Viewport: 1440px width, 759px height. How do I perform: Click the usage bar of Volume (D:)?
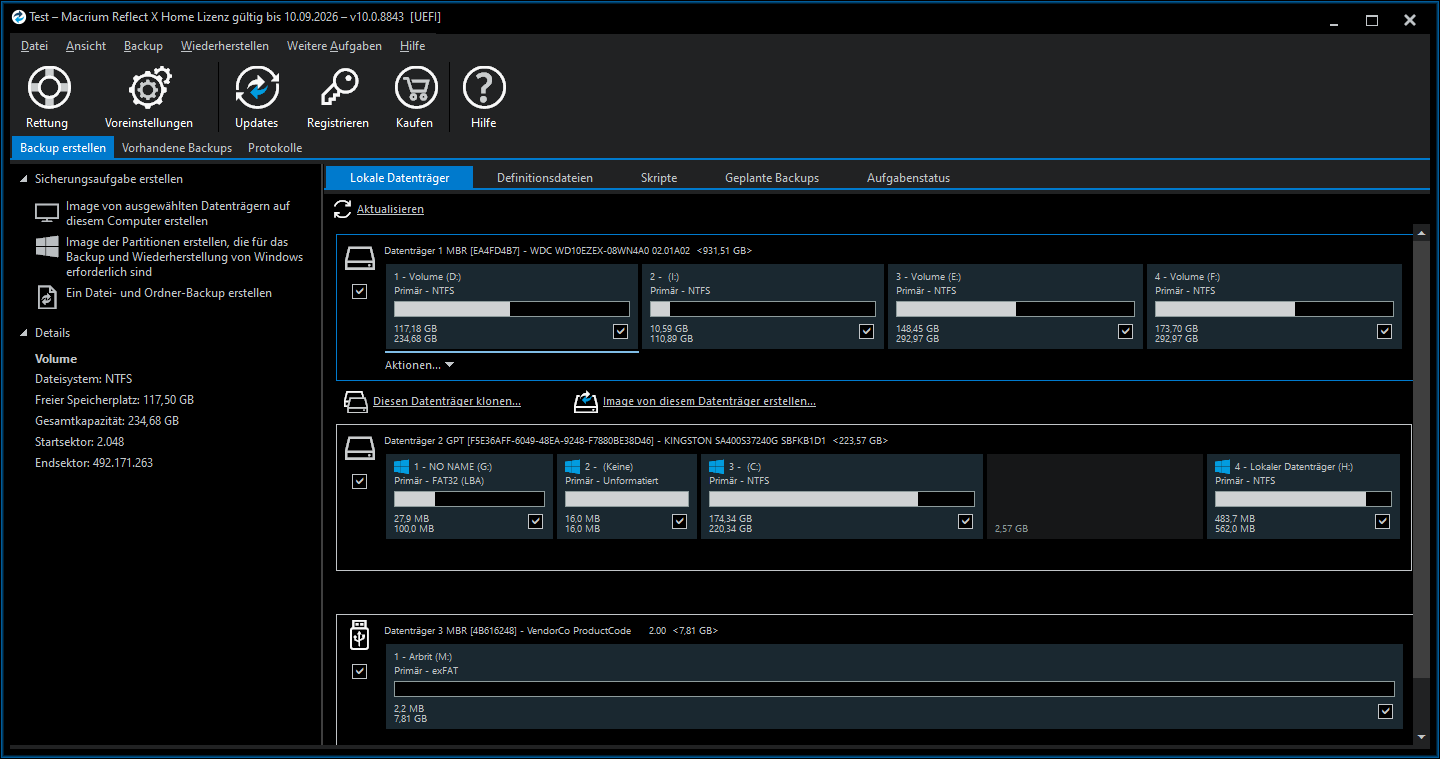512,309
